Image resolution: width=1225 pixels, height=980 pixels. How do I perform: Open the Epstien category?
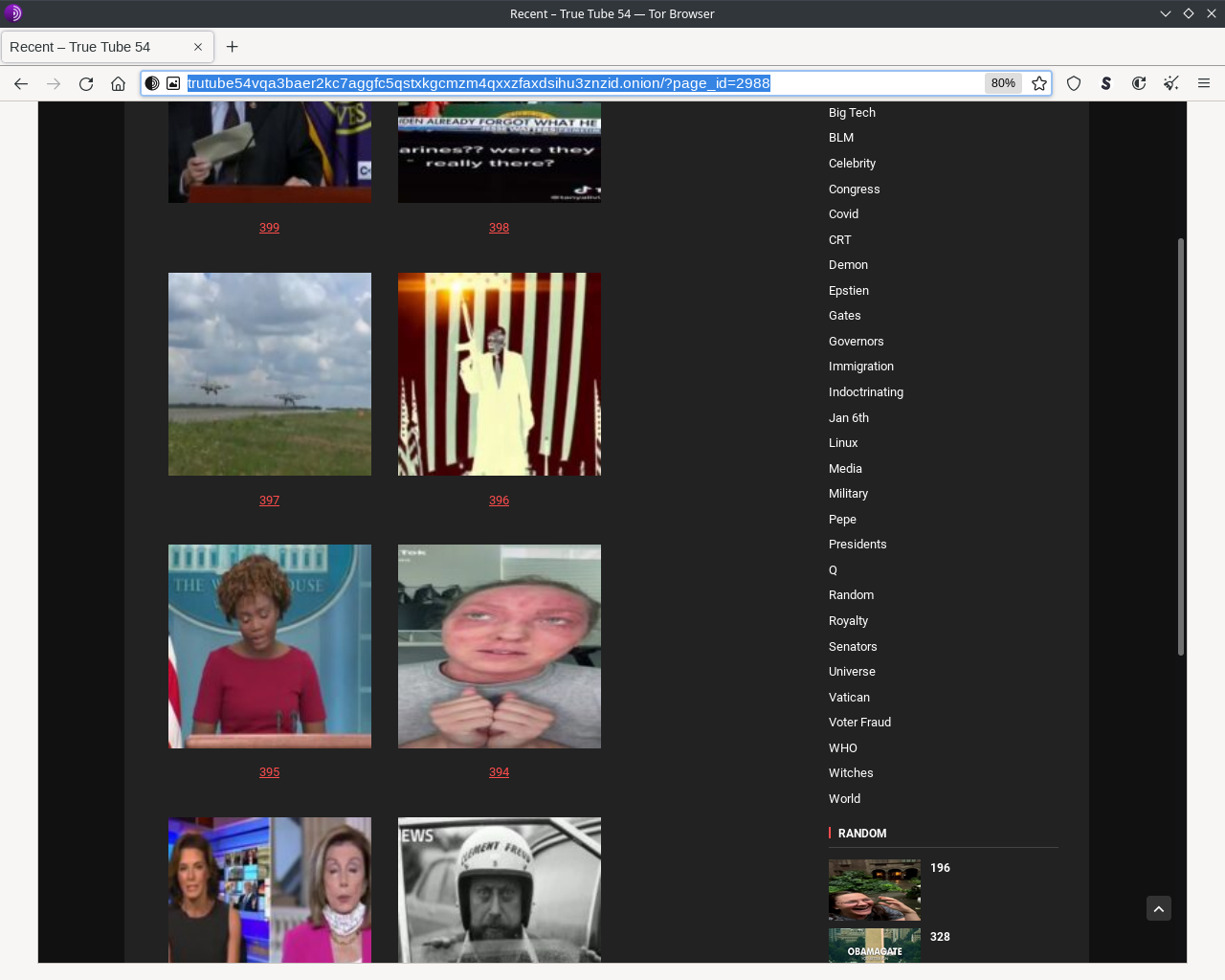(849, 291)
